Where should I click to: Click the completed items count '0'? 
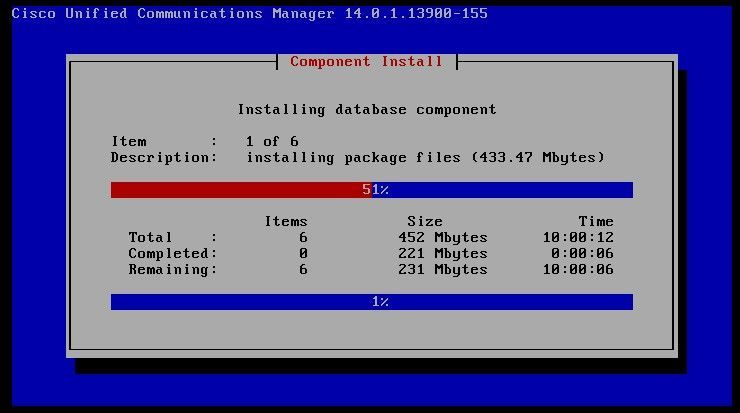click(x=303, y=253)
